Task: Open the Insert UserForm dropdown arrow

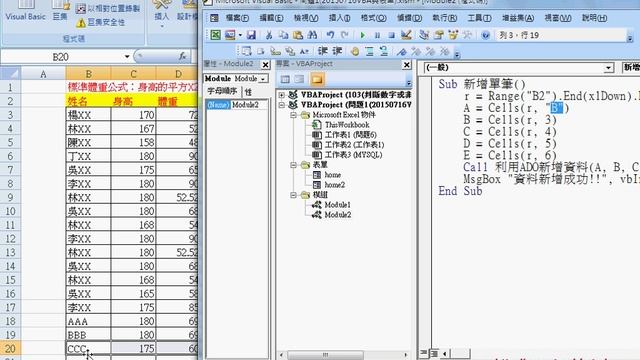Action: pyautogui.click(x=240, y=35)
